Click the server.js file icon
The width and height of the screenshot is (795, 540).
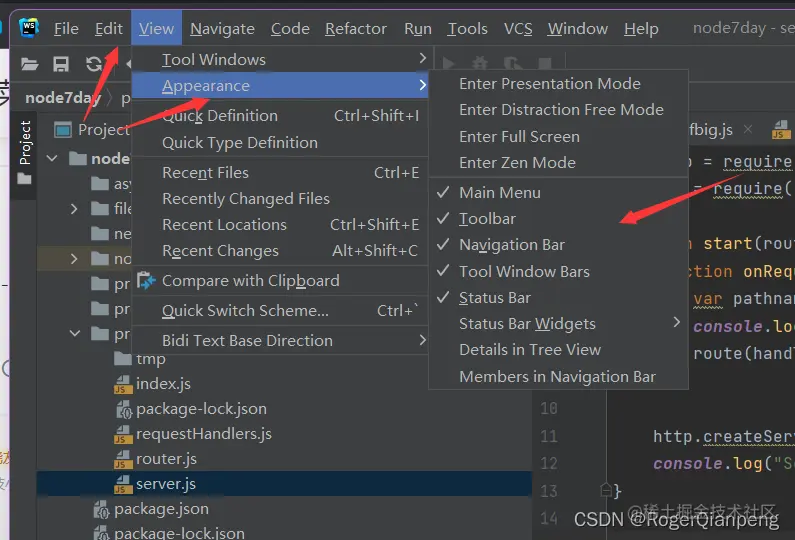click(x=122, y=484)
